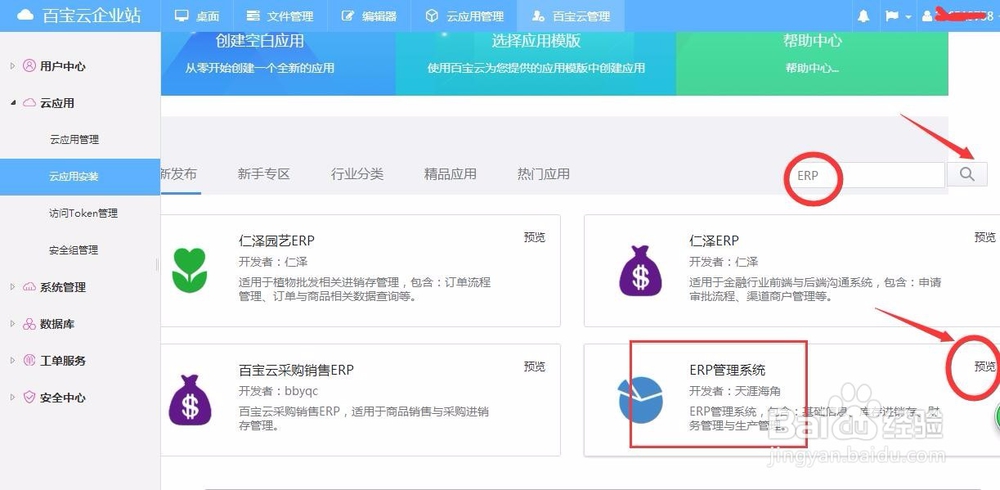Open the 百宝云管理 tab
This screenshot has width=1000, height=490.
(x=571, y=16)
